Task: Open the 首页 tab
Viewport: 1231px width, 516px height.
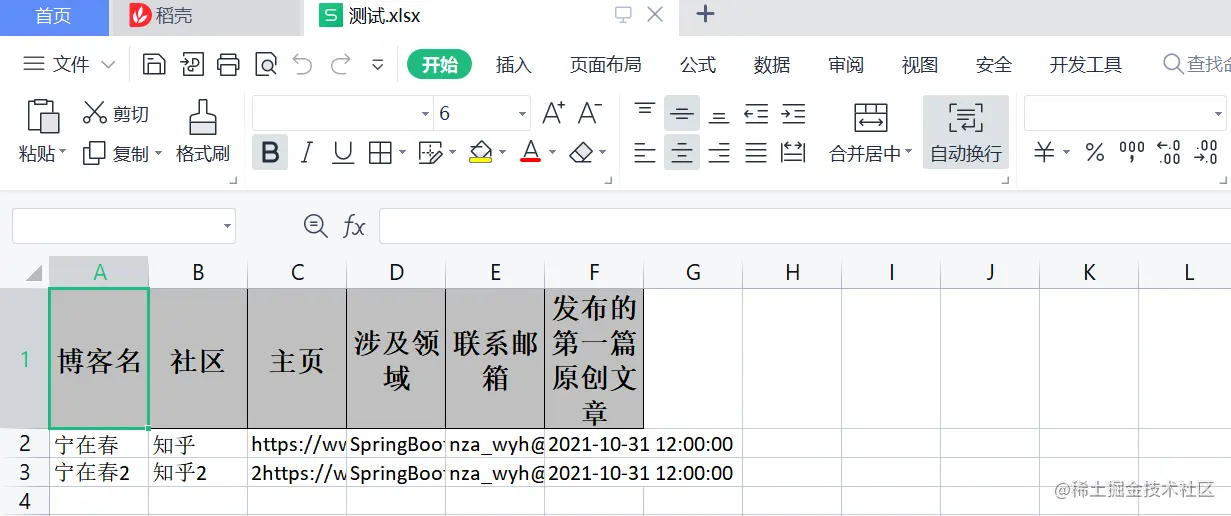Action: click(54, 16)
